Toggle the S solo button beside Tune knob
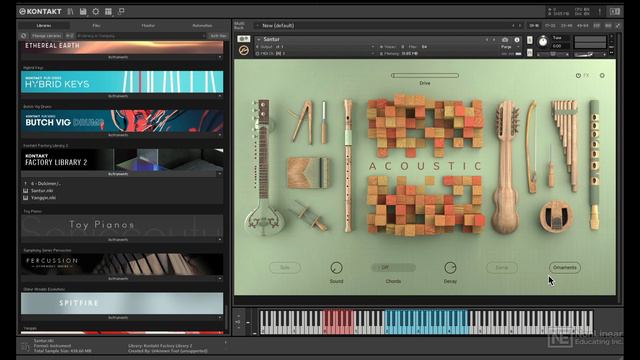This screenshot has width=640, height=360. (x=530, y=40)
